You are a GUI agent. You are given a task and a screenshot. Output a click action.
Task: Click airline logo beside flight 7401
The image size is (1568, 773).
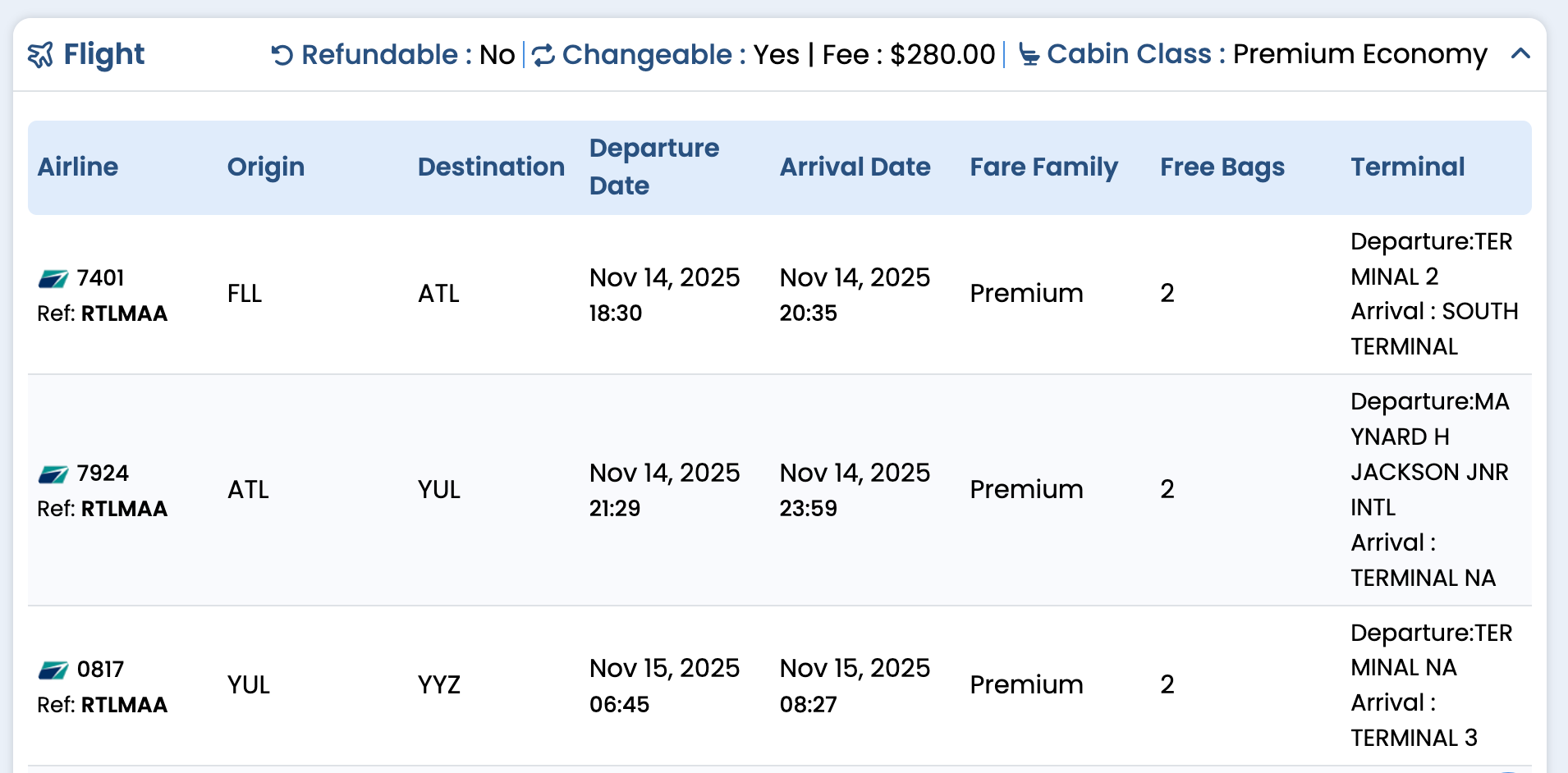[x=53, y=279]
